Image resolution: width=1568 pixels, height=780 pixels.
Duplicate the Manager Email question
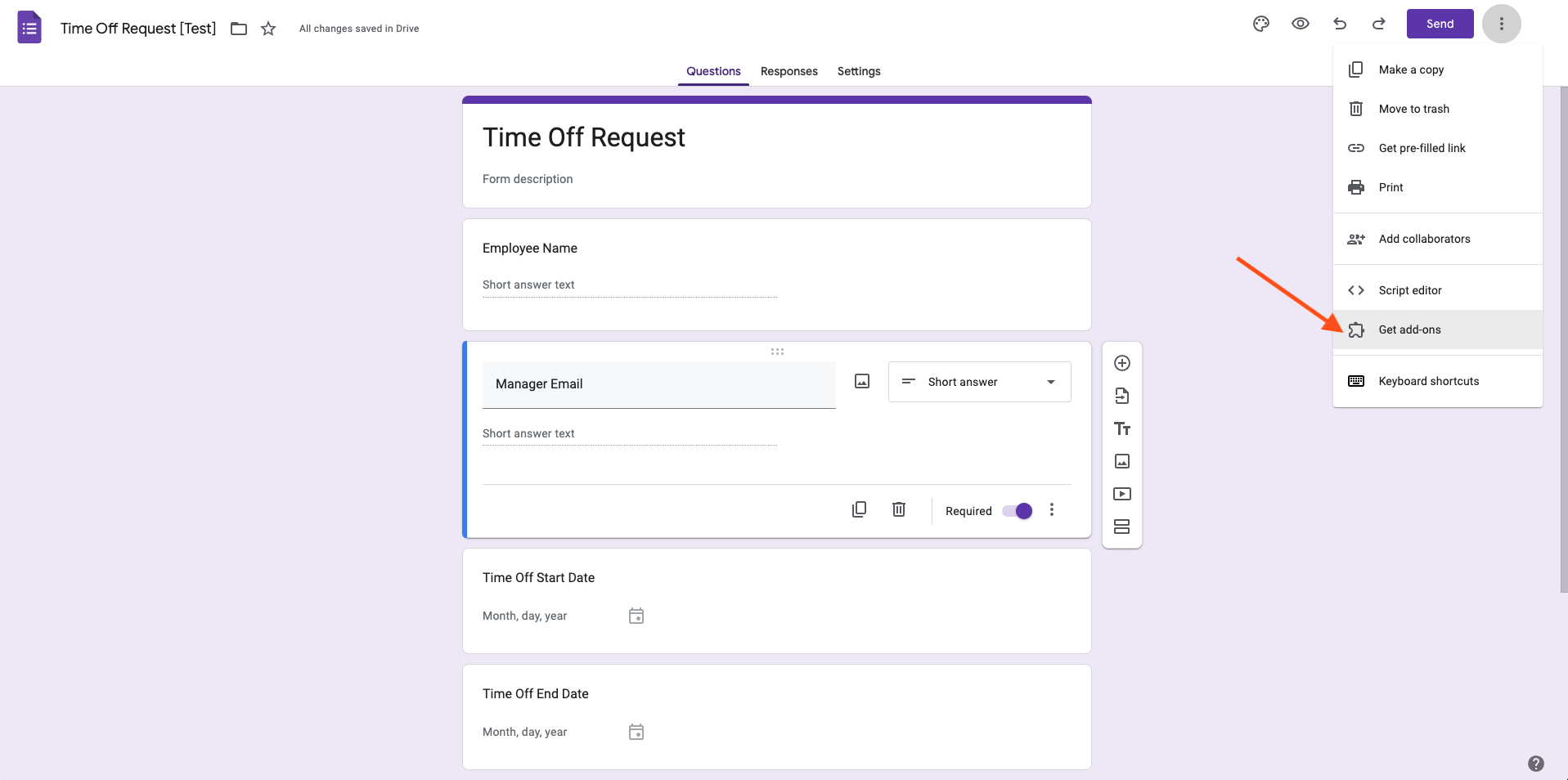[x=859, y=509]
